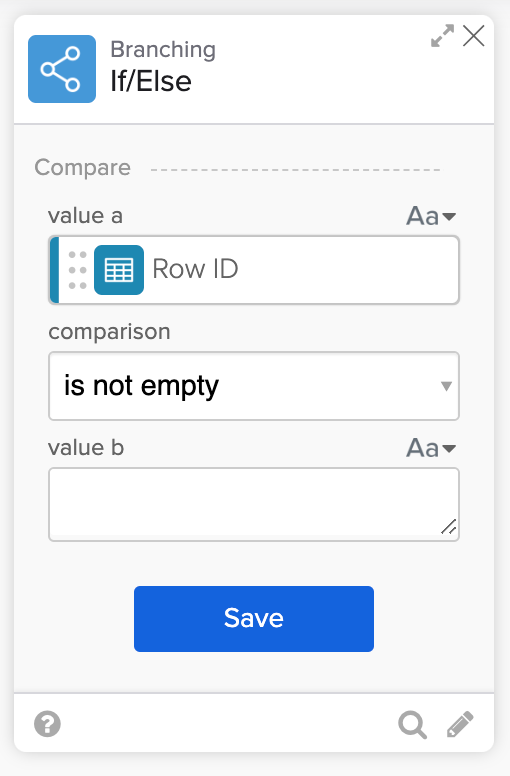Click inside the value b text field
Image resolution: width=510 pixels, height=776 pixels.
click(x=254, y=504)
